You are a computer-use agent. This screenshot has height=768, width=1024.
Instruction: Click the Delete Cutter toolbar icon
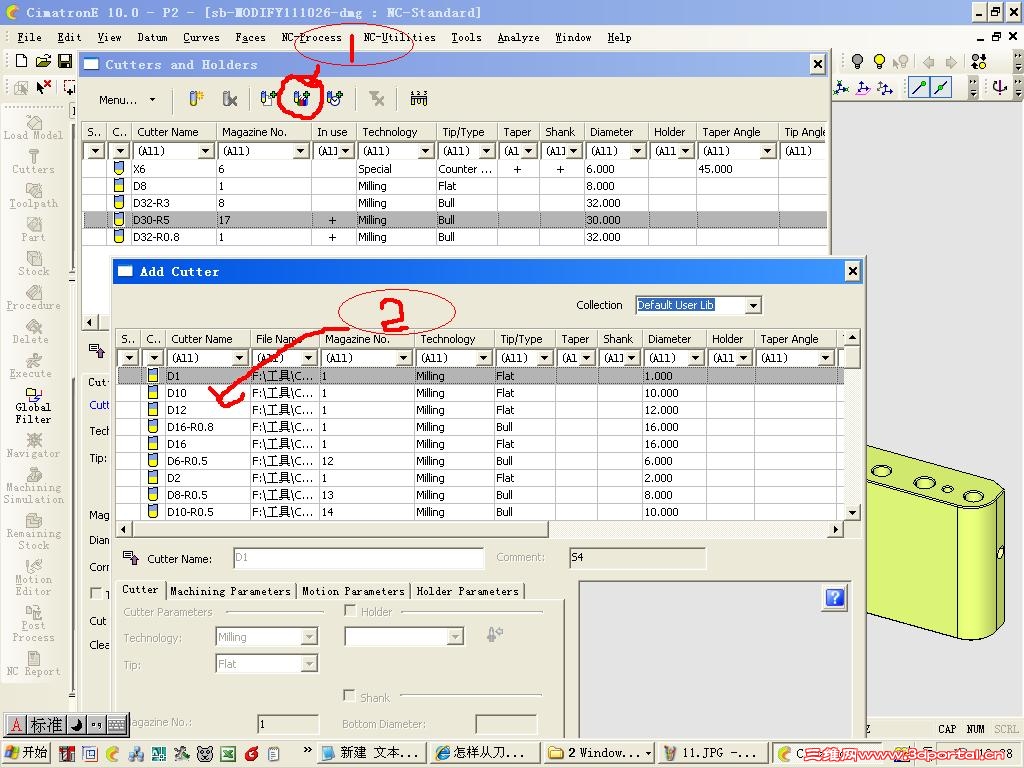coord(230,99)
